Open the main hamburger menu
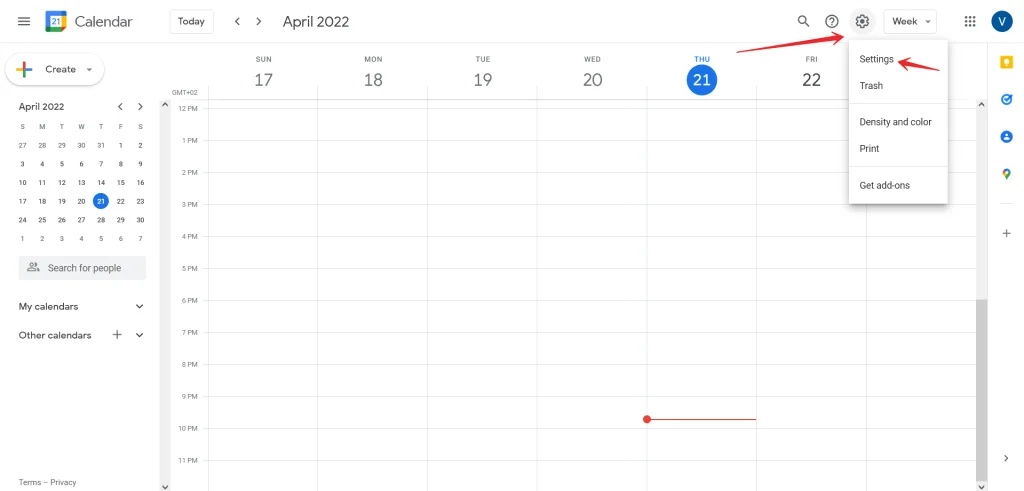Viewport: 1024px width, 491px height. point(24,22)
